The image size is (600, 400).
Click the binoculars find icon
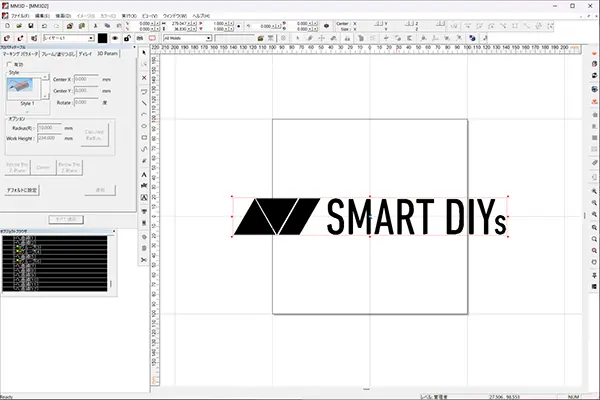[140, 38]
